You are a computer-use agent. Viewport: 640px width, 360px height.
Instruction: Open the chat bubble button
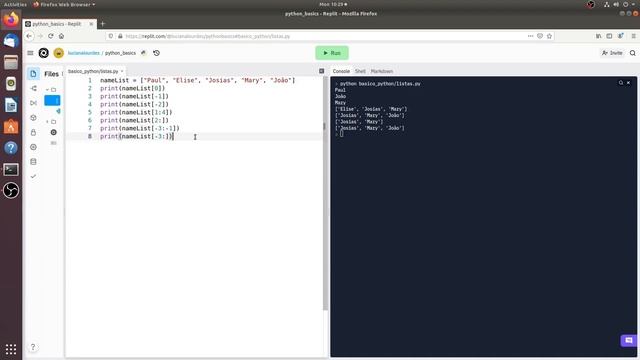(629, 340)
